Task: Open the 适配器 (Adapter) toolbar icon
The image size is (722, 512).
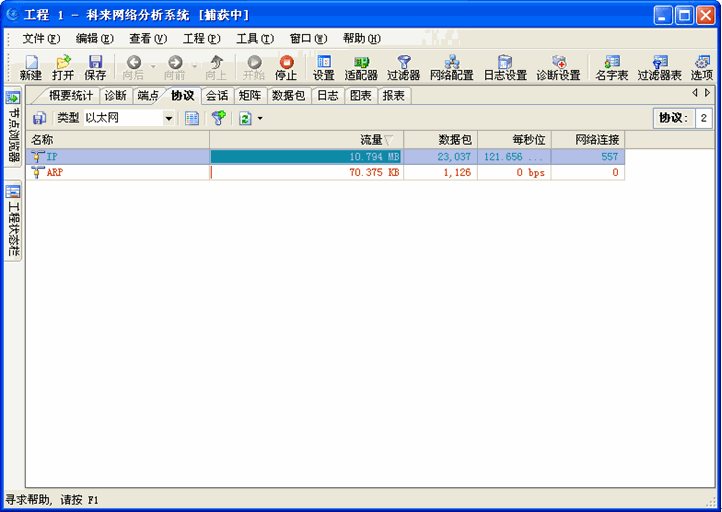Action: coord(361,62)
